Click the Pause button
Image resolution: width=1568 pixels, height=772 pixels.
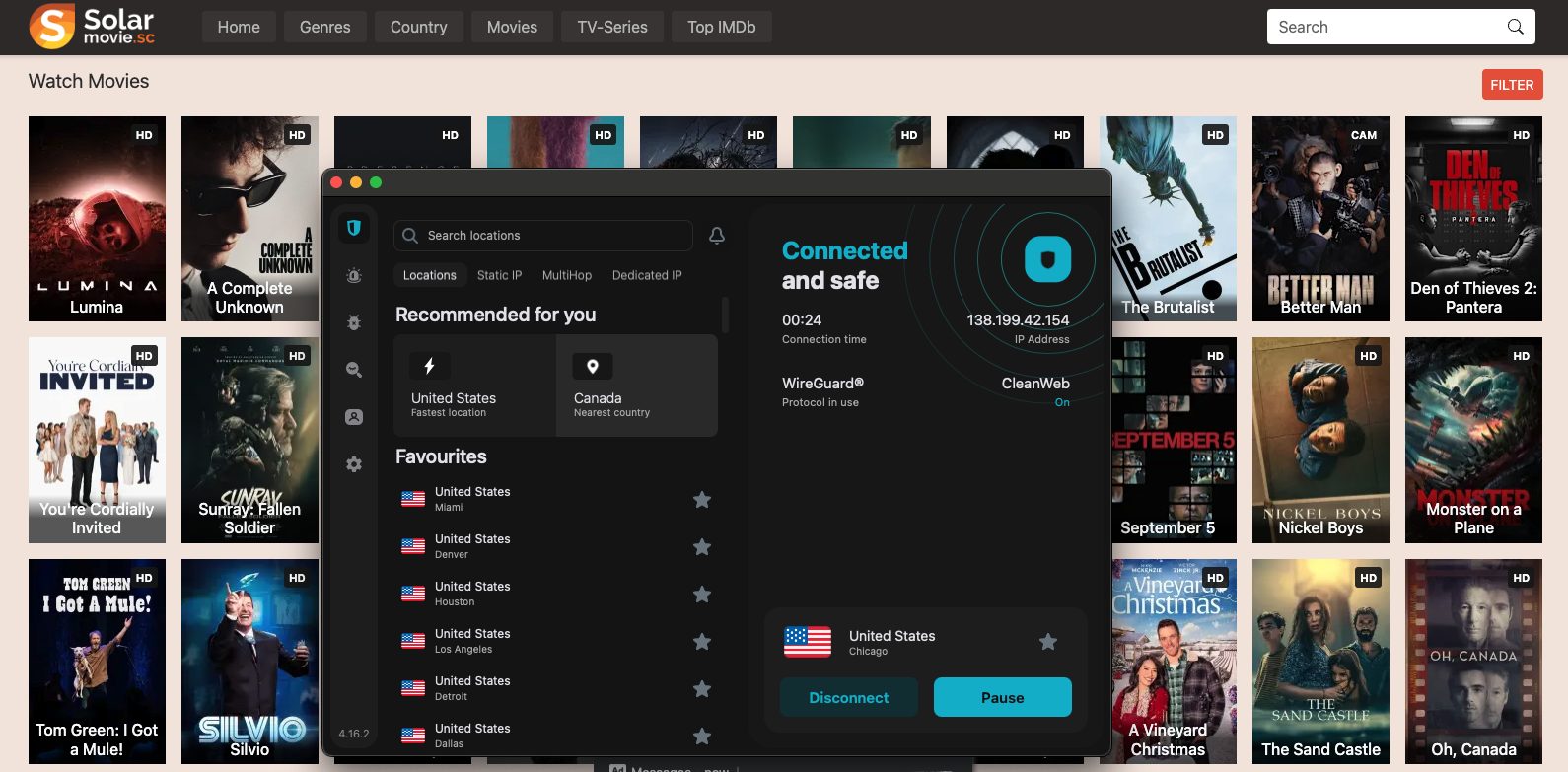[x=1003, y=697]
